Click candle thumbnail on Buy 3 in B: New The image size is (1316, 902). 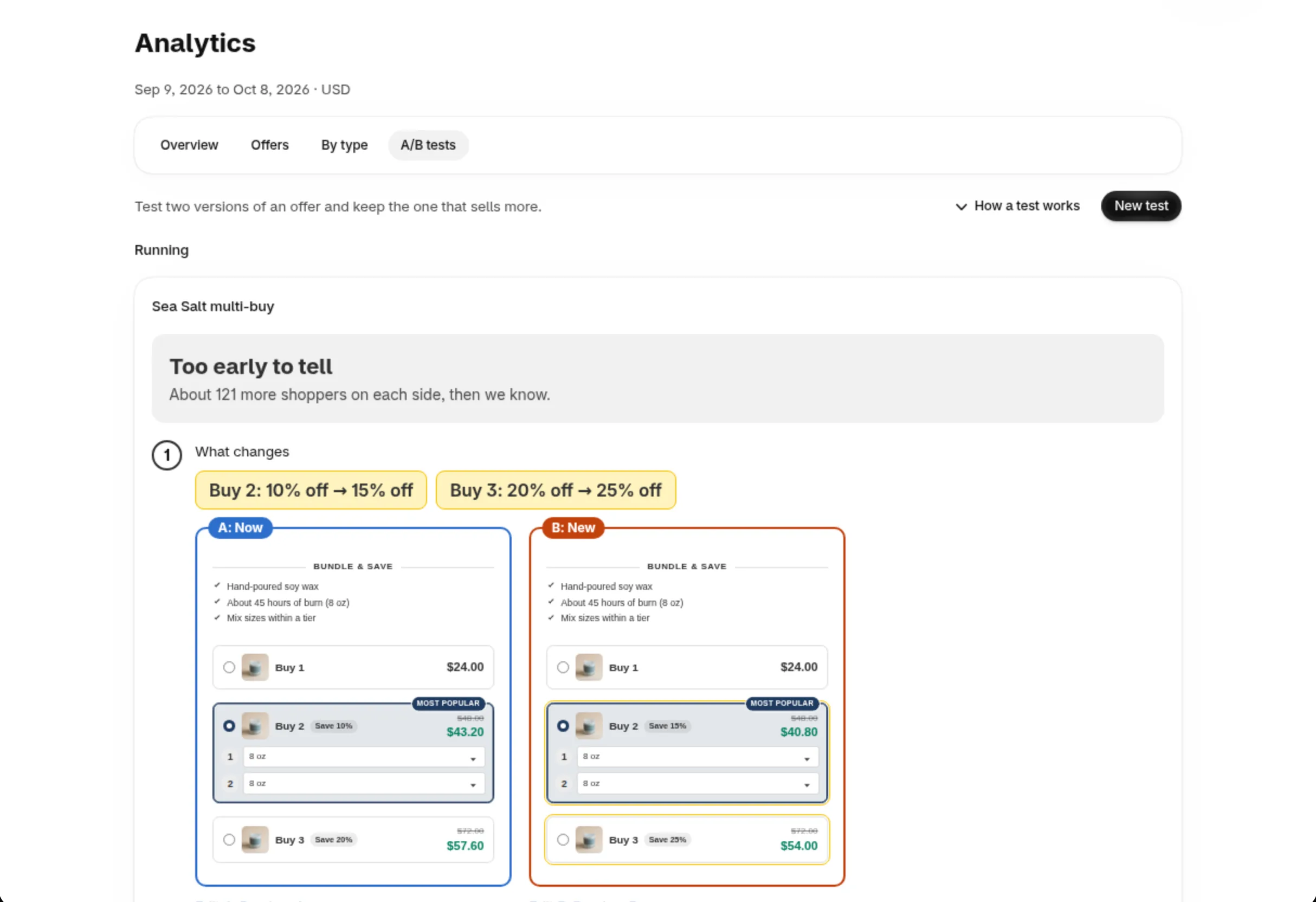pyautogui.click(x=589, y=839)
